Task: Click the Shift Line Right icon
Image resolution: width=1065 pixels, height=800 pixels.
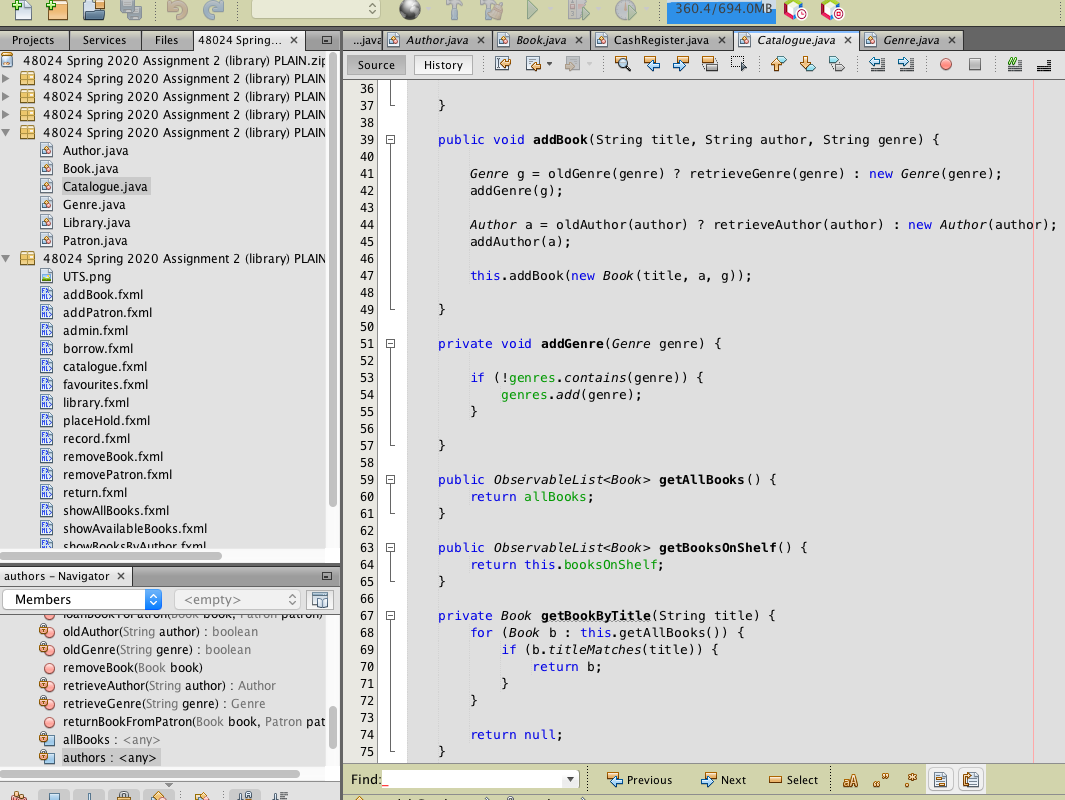Action: coord(904,63)
